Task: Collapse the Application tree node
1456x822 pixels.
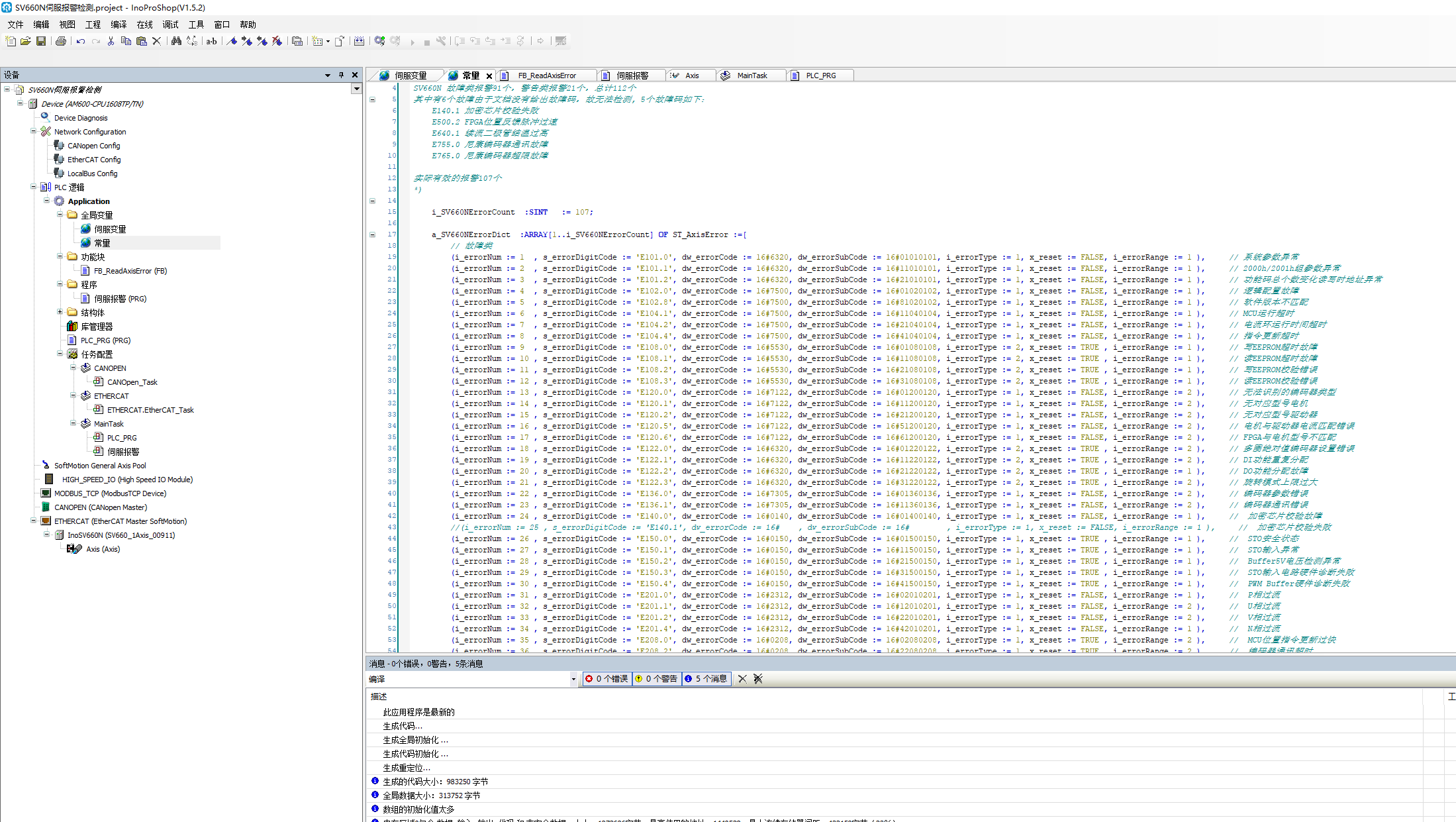Action: pyautogui.click(x=46, y=201)
